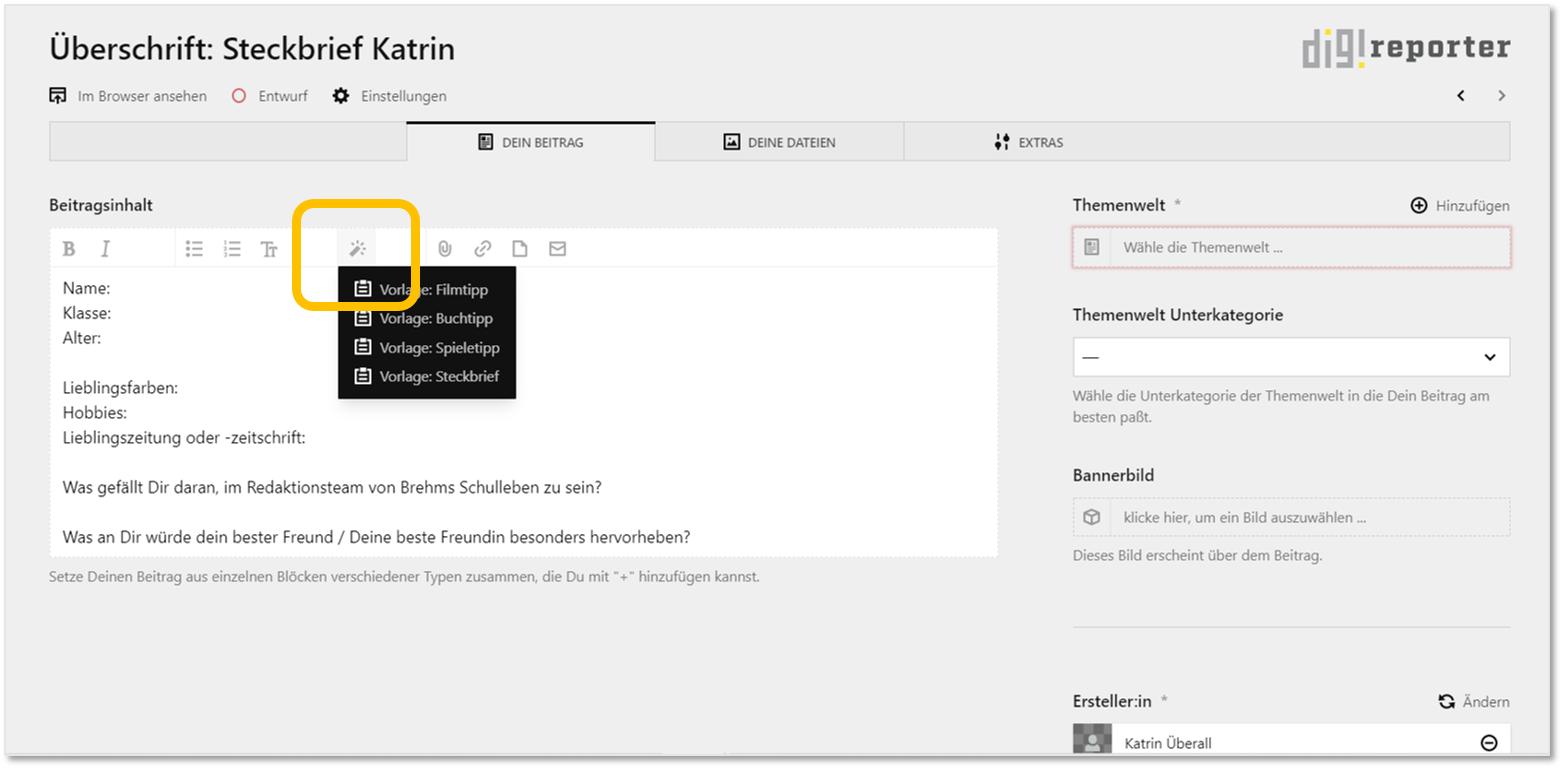Click the Themenwelt field newspaper icon

pos(1092,247)
